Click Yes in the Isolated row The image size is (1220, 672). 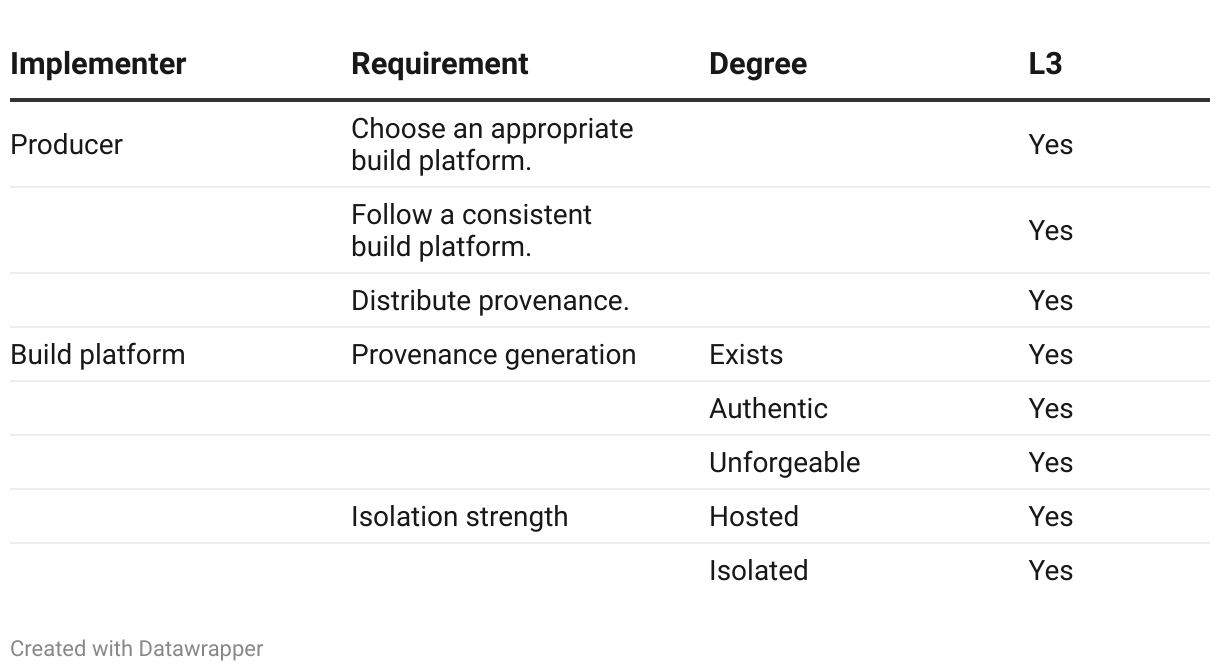pyautogui.click(x=1050, y=571)
